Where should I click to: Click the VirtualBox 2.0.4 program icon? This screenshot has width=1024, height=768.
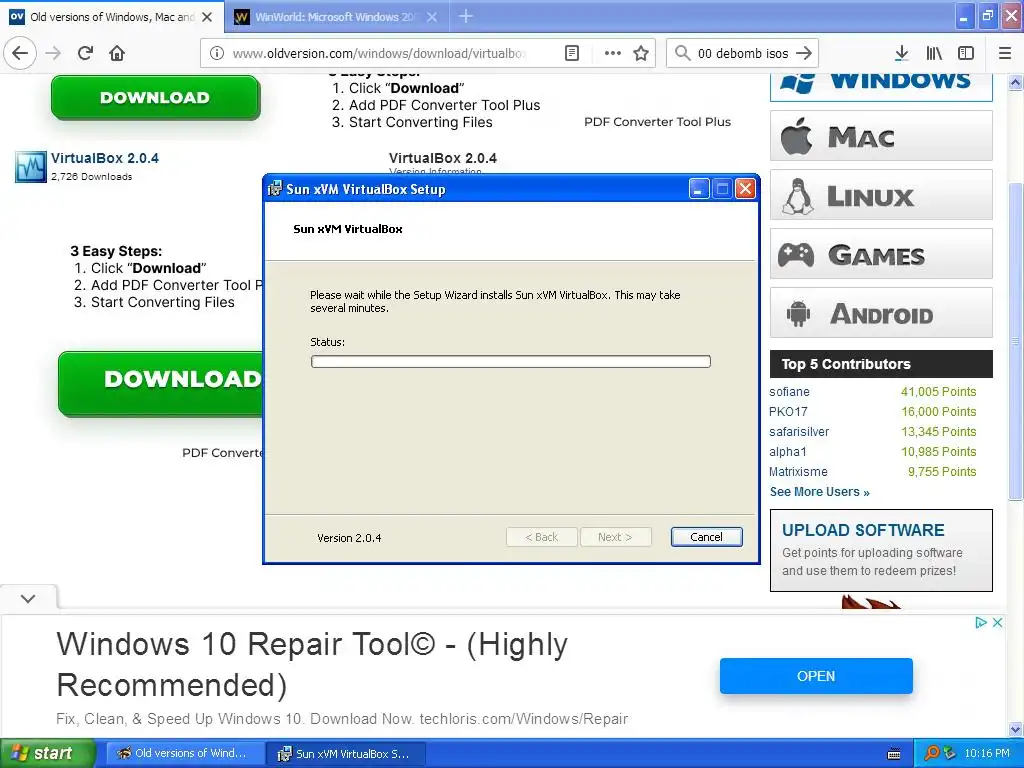tap(31, 167)
